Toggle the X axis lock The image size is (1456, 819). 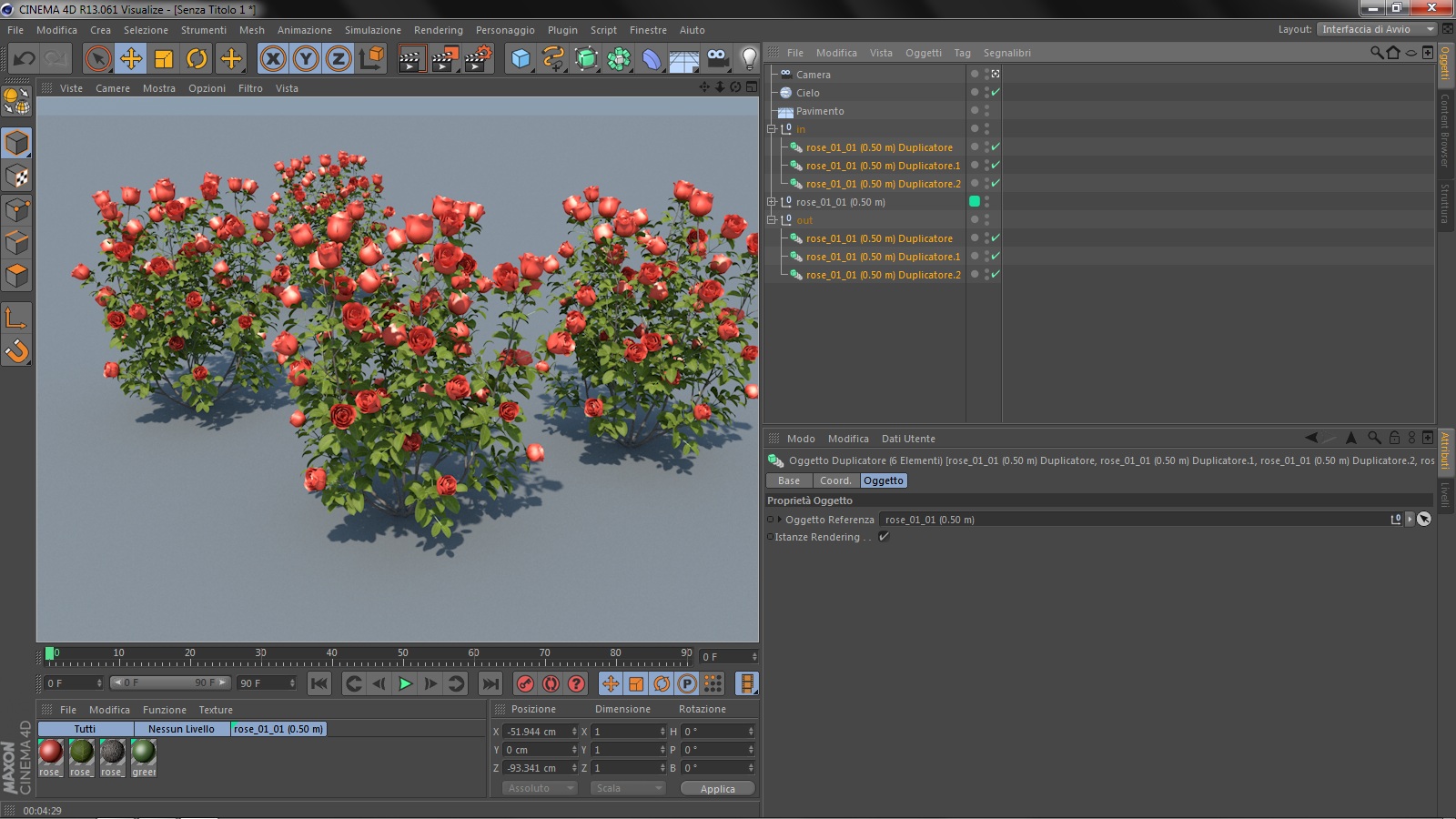tap(272, 59)
